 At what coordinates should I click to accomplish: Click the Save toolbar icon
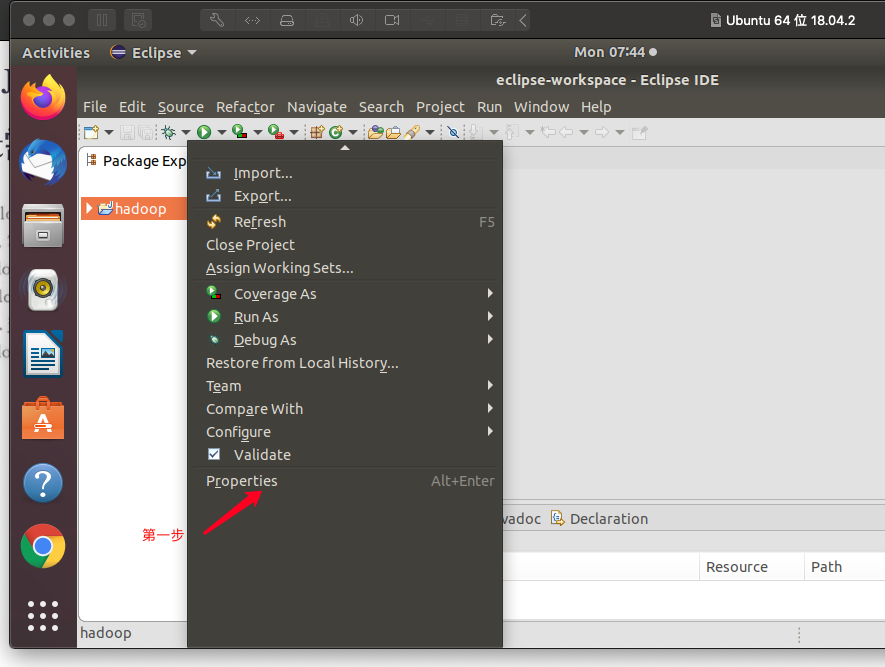point(128,133)
